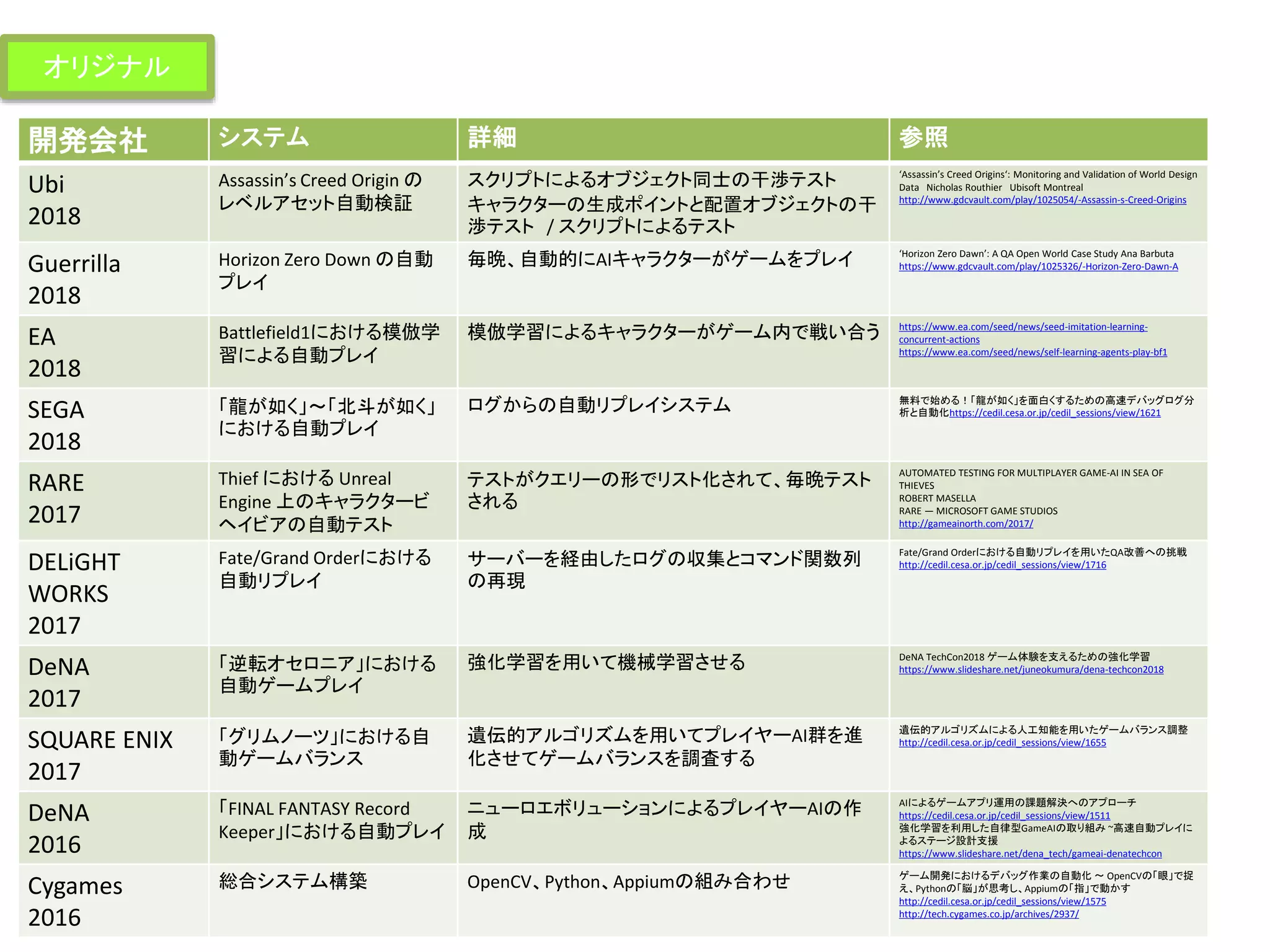Viewport: 1270px width, 952px height.
Task: Select the 参照 column header
Action: 1049,139
